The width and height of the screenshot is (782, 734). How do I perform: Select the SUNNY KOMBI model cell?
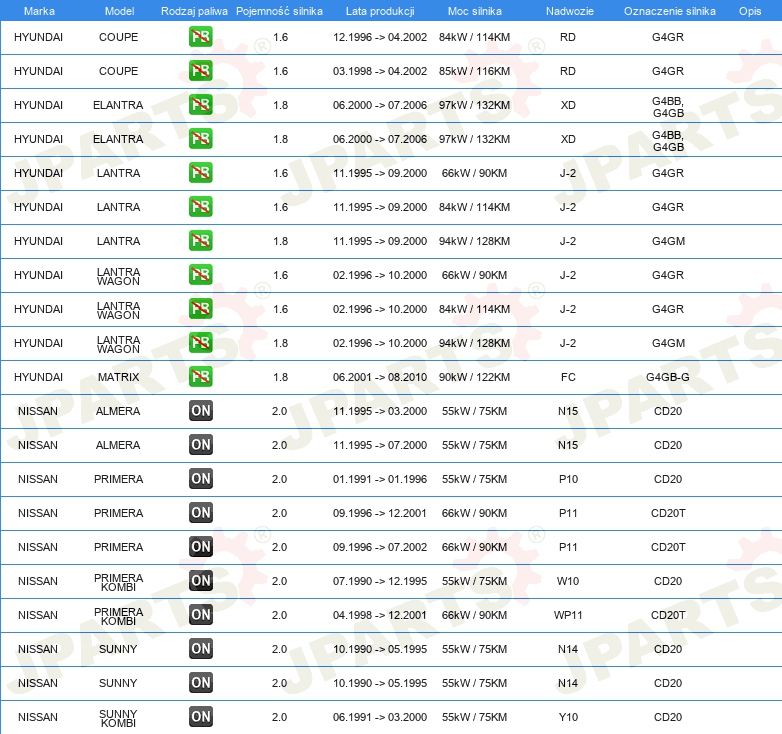pos(118,718)
